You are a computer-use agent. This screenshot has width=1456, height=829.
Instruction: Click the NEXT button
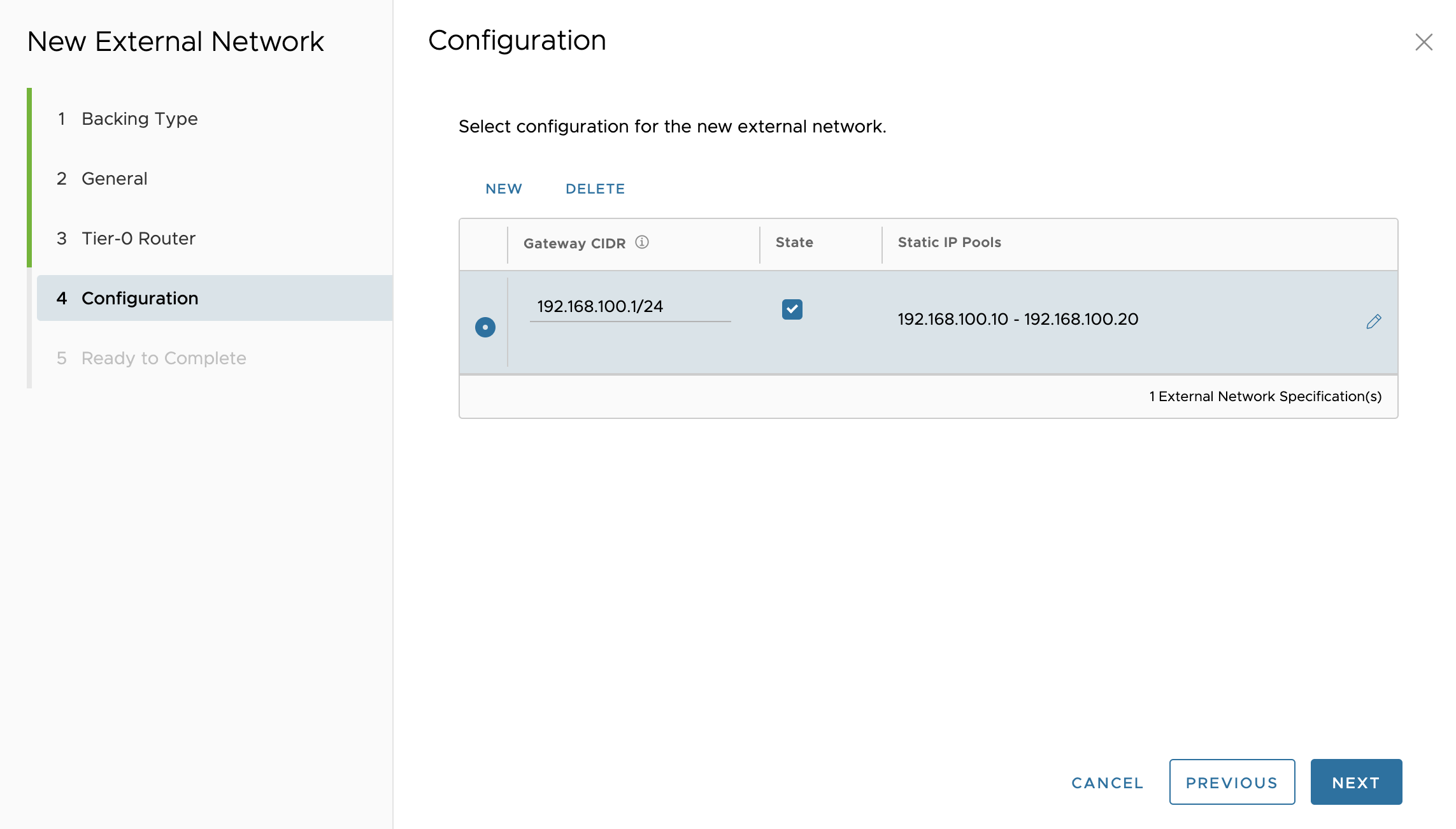click(1355, 783)
